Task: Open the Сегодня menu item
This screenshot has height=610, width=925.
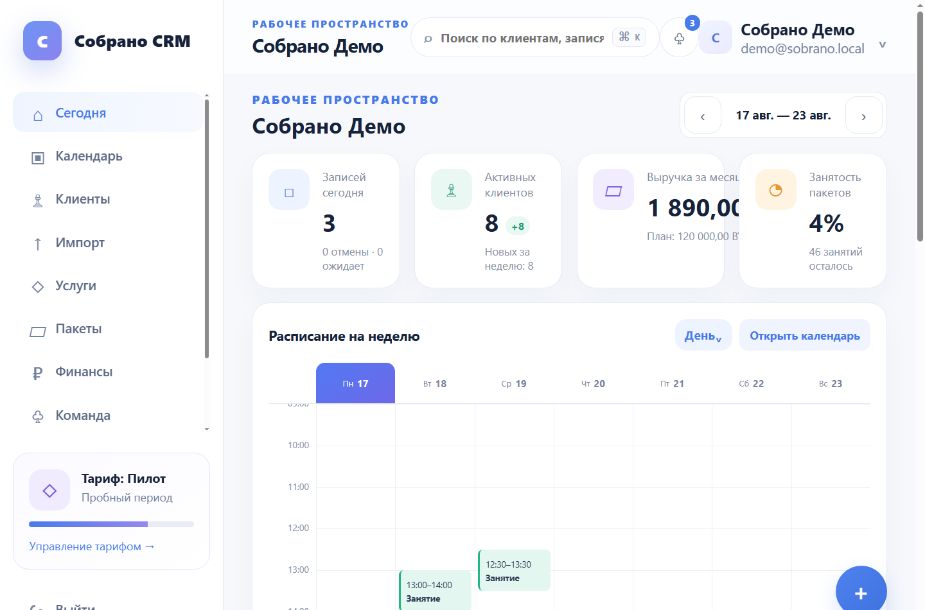Action: (x=108, y=113)
